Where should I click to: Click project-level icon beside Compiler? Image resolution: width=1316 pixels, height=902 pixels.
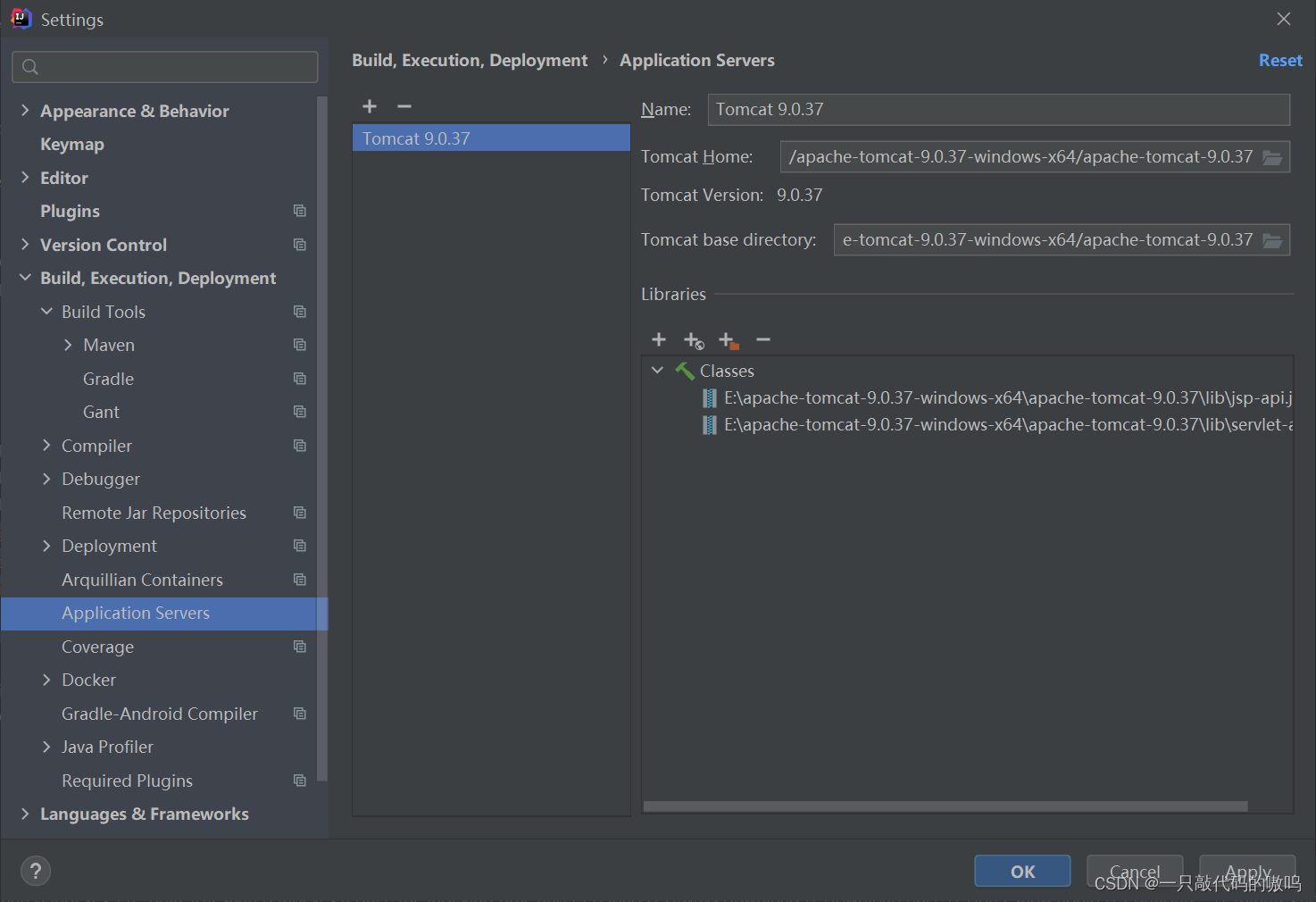point(300,446)
